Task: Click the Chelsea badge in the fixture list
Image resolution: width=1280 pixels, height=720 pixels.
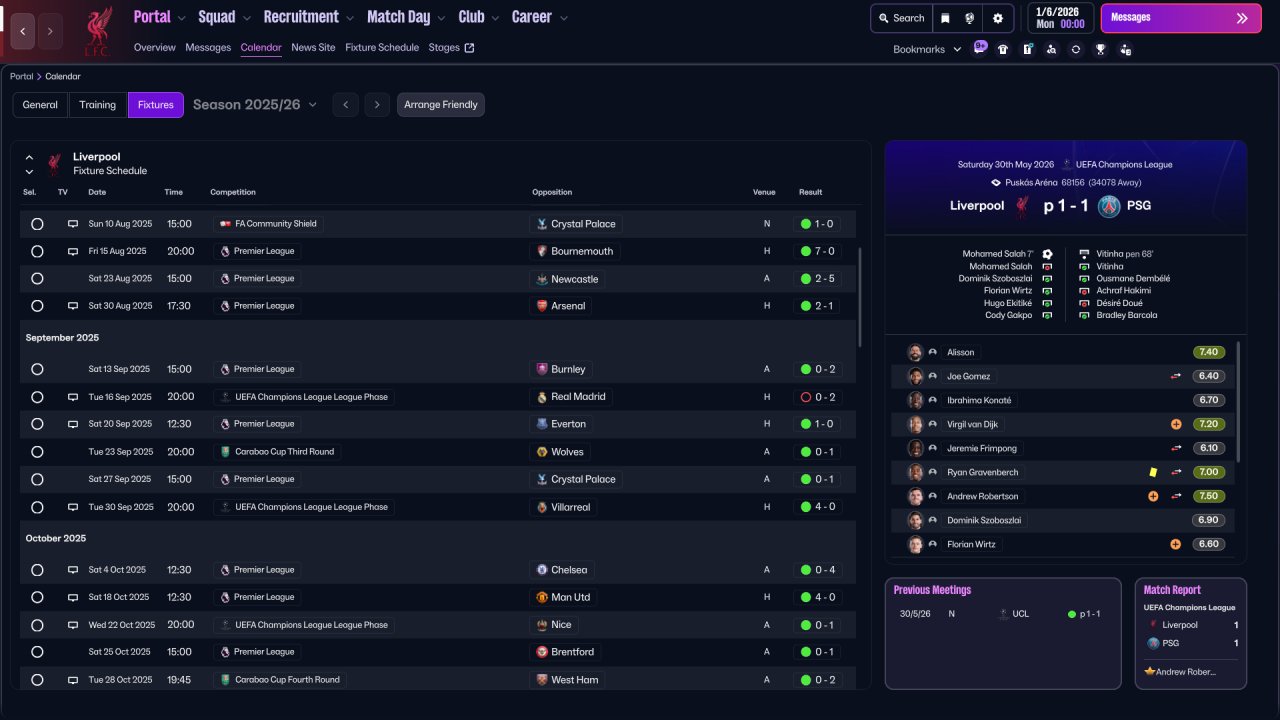Action: (542, 570)
